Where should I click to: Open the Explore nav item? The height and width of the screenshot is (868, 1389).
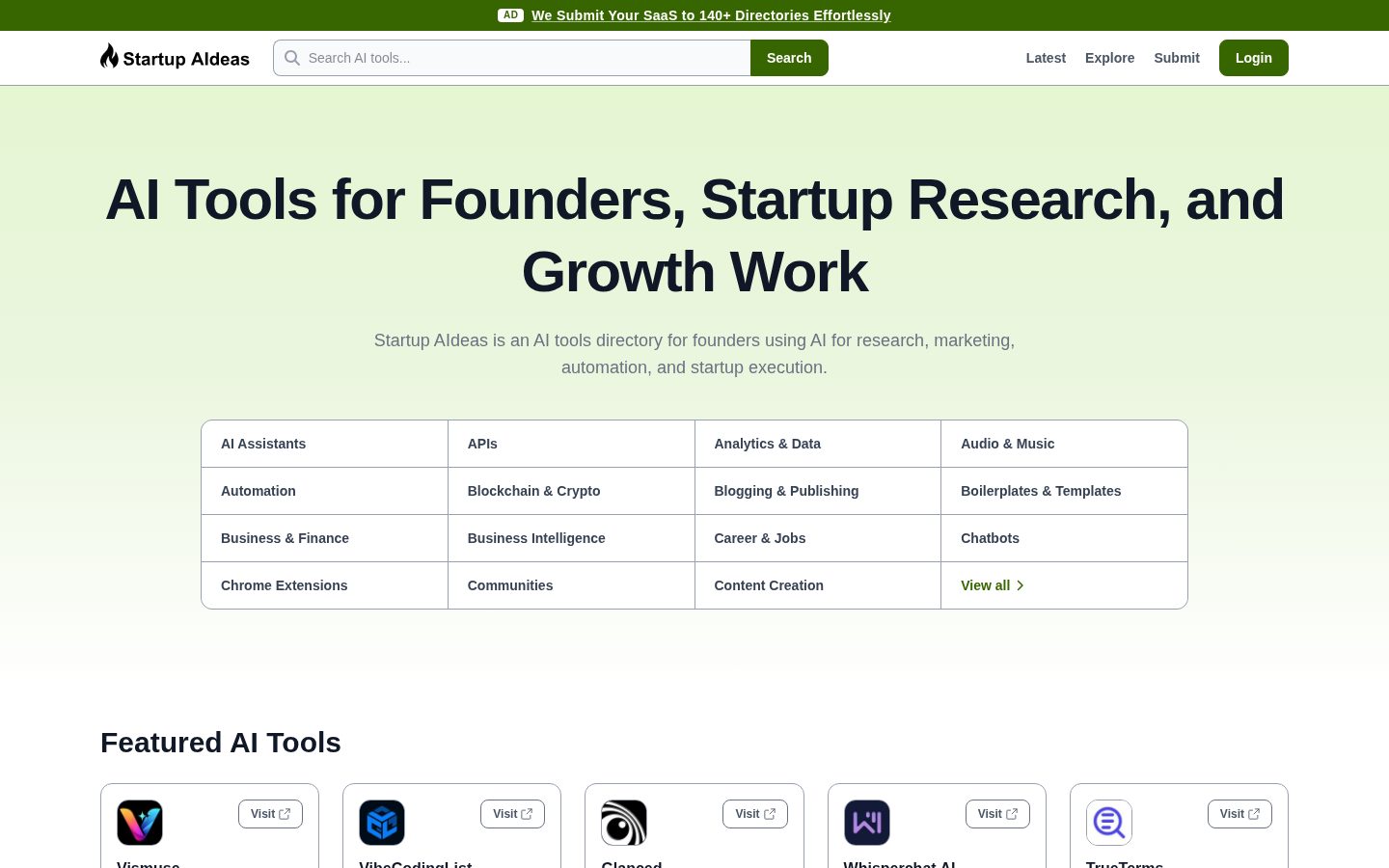[x=1109, y=58]
